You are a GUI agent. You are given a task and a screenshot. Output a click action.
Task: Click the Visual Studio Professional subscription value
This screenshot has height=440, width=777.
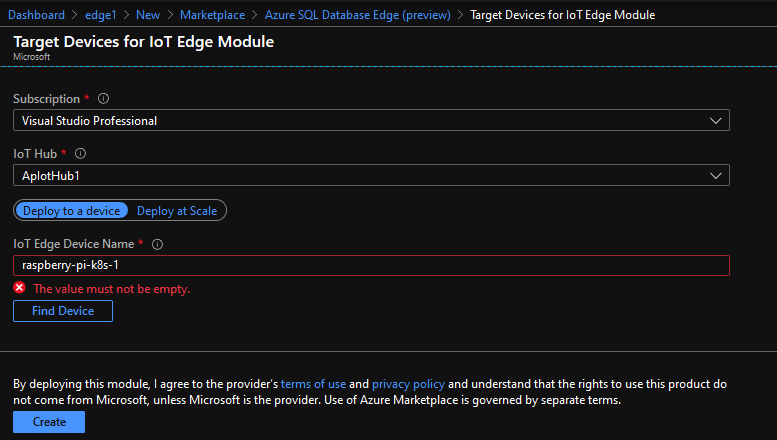click(90, 120)
